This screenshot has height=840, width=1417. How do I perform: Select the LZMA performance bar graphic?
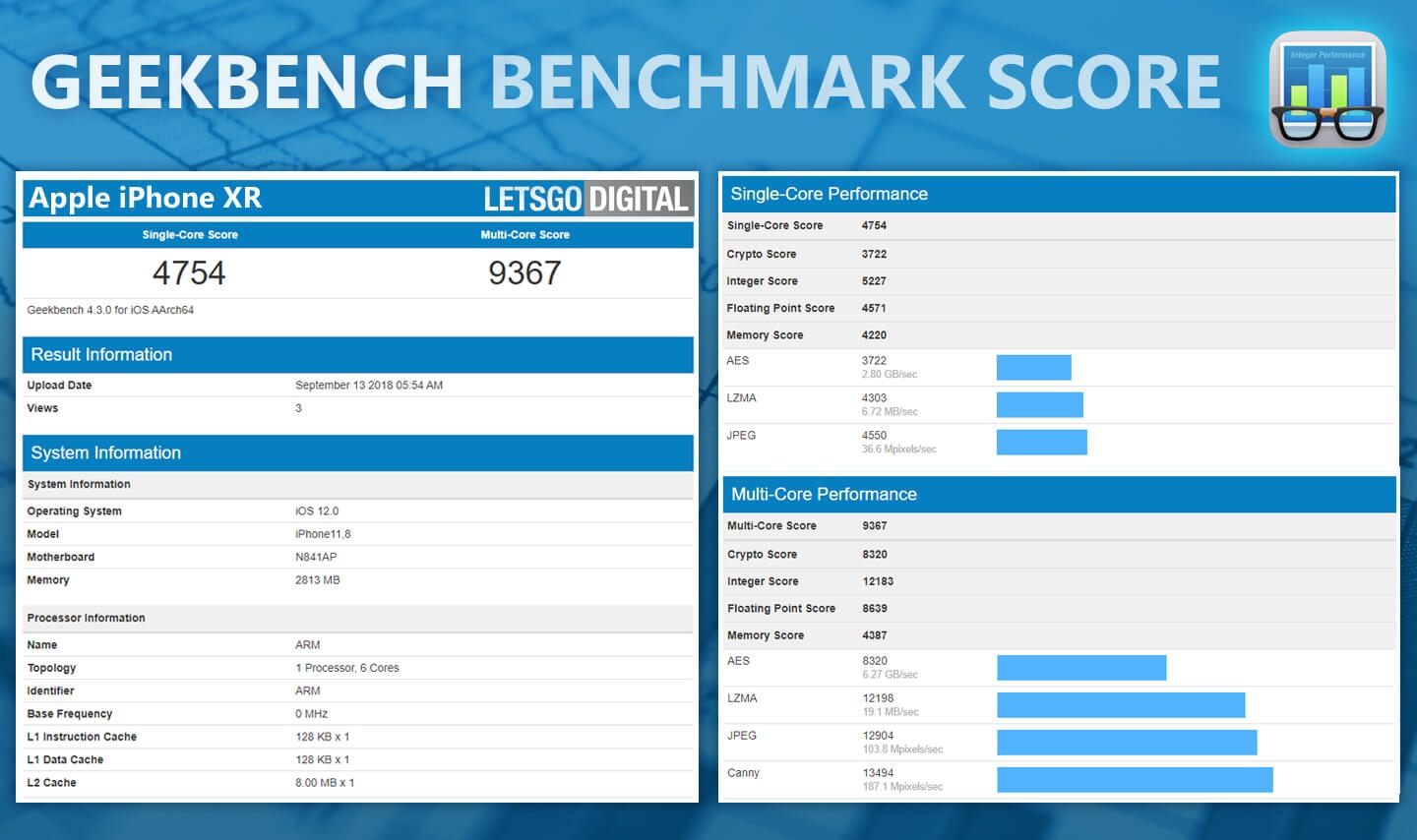1039,404
